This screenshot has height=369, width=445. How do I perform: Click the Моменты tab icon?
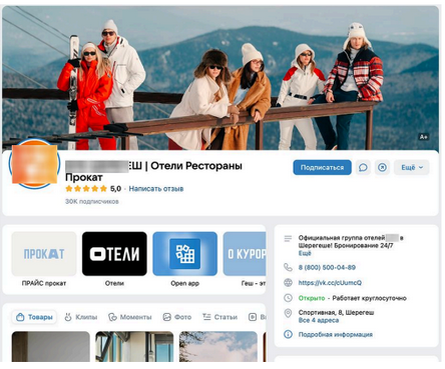click(x=112, y=317)
